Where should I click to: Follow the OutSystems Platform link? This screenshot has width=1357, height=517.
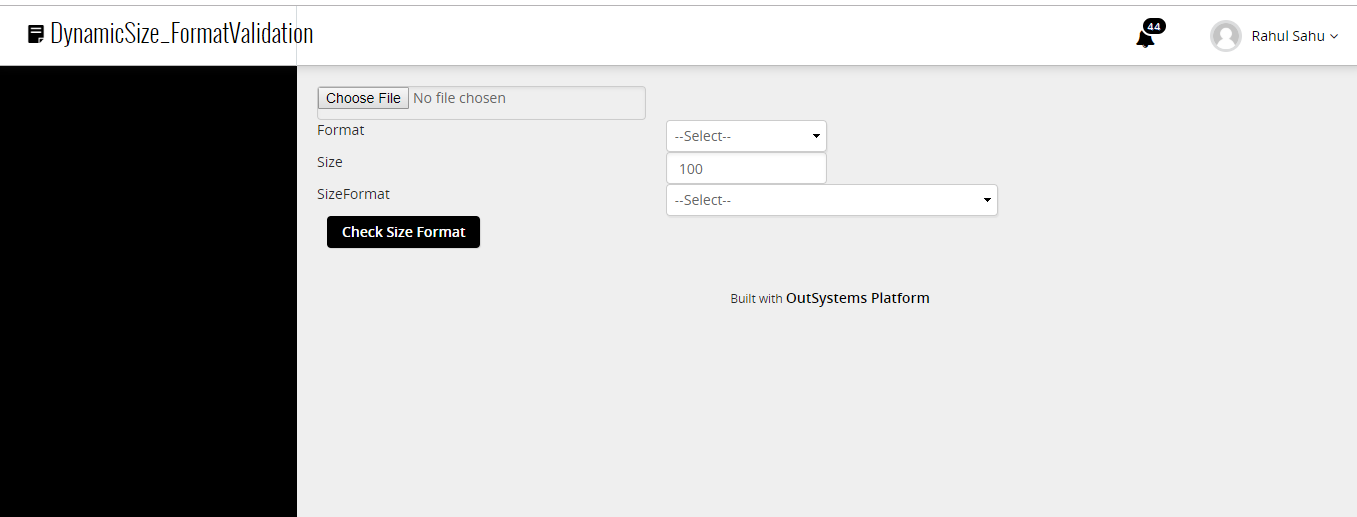pos(858,298)
